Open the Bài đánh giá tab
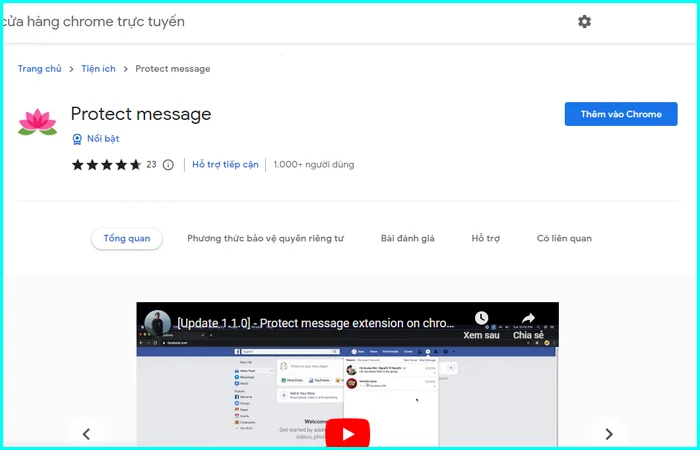Viewport: 700px width, 450px height. pos(408,238)
